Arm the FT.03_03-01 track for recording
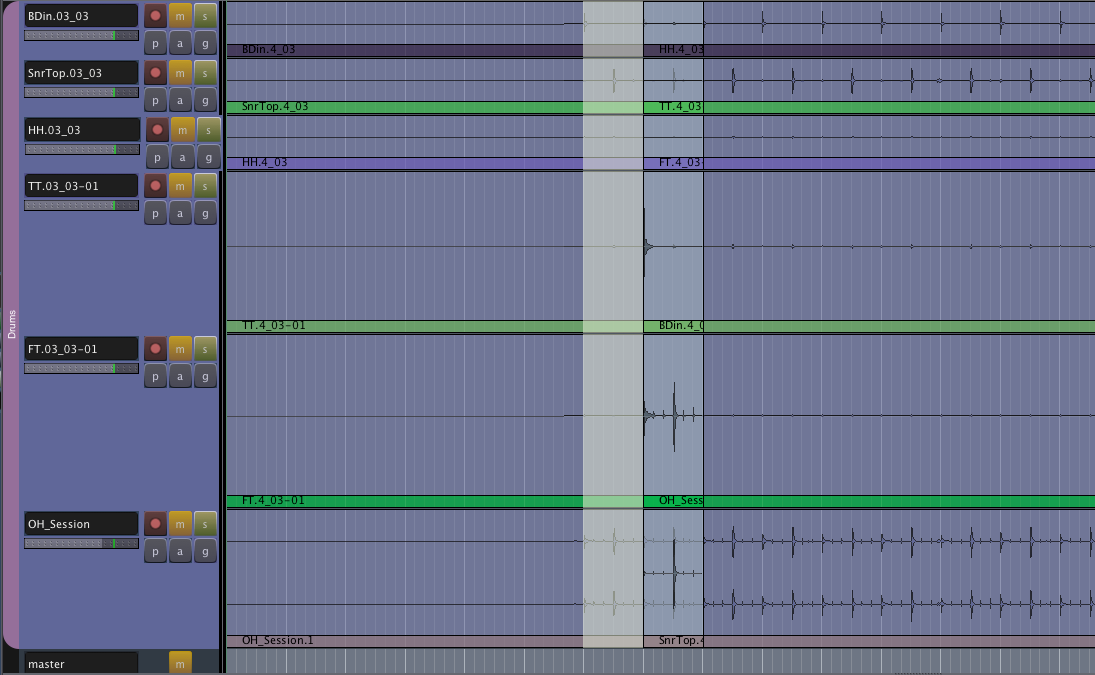 [x=155, y=348]
